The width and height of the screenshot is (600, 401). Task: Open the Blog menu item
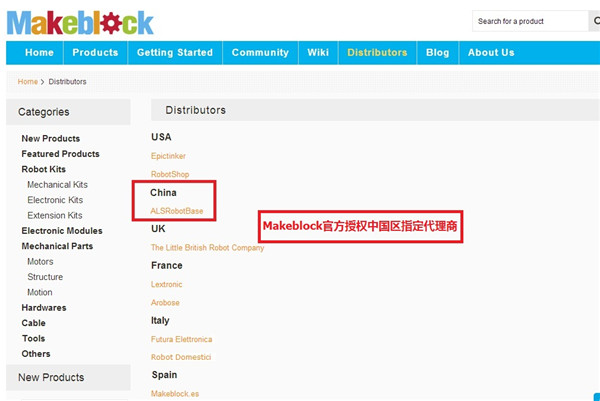437,52
